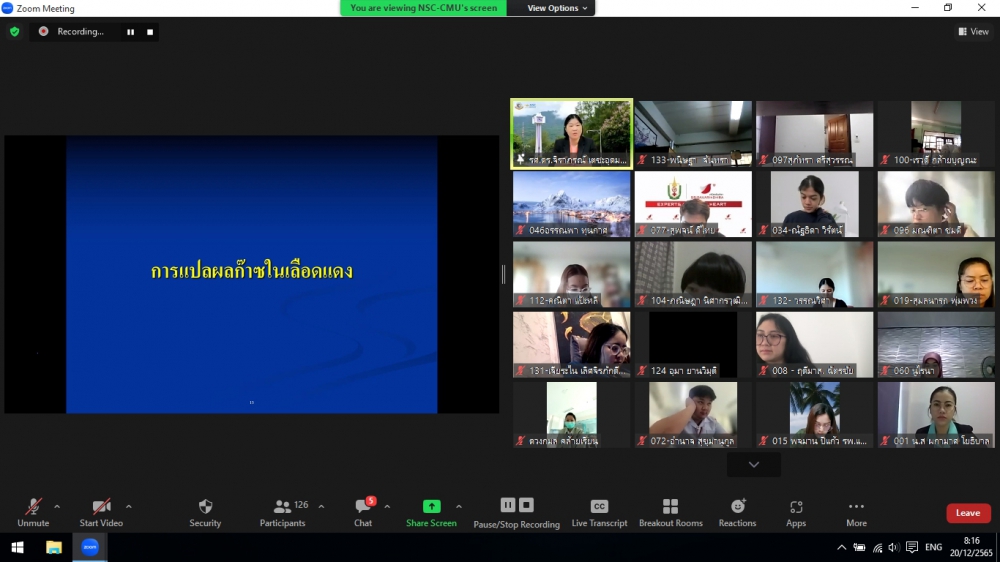This screenshot has width=1000, height=562.
Task: Show more participants with down chevron
Action: [x=754, y=464]
